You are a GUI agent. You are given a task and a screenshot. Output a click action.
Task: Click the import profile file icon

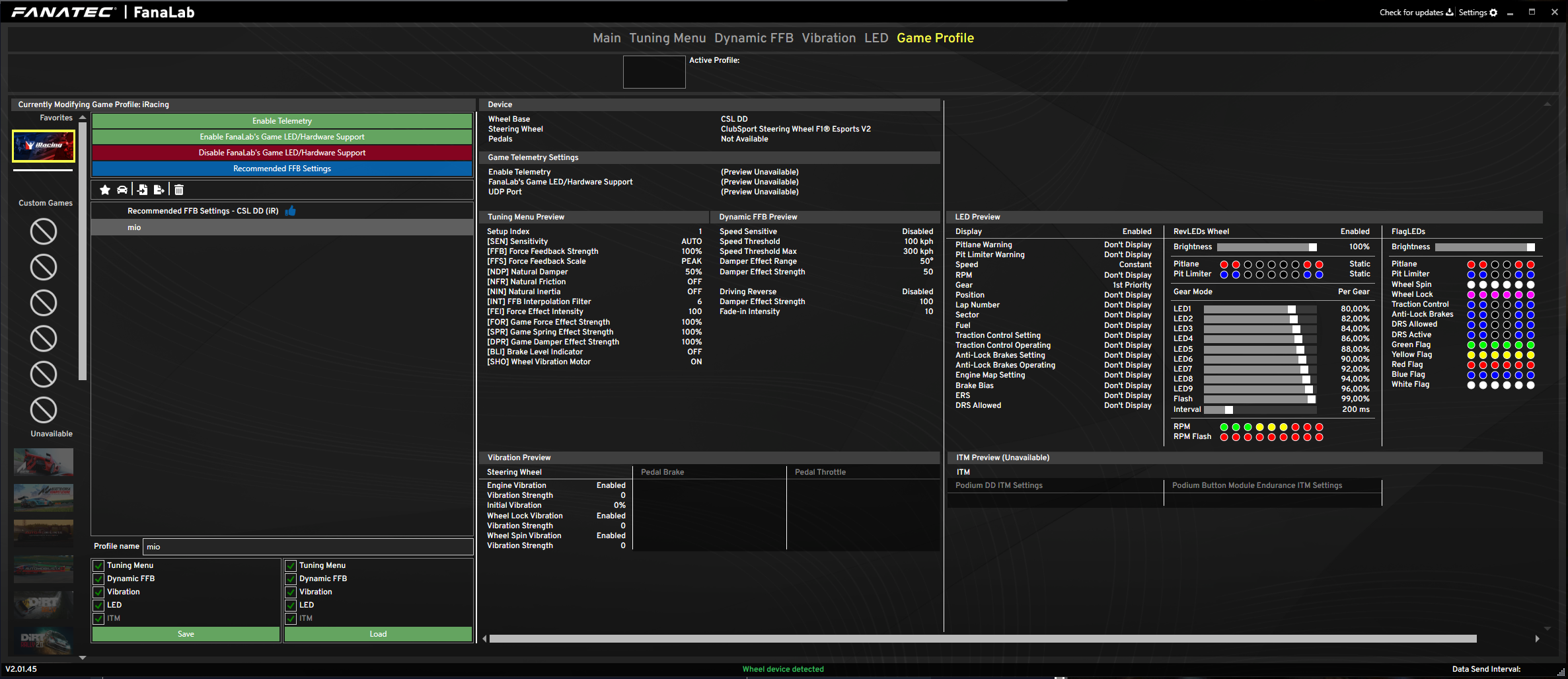142,190
